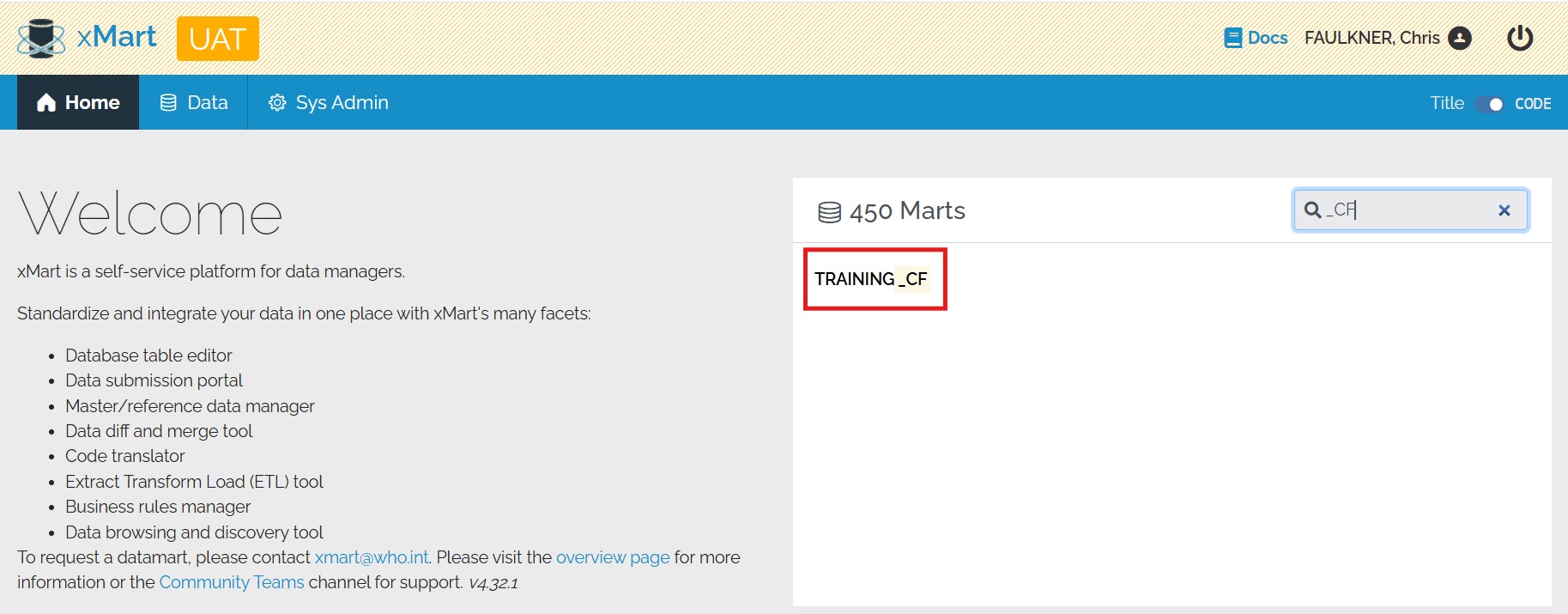Viewport: 1568px width, 614px height.
Task: Click the Docs book icon
Action: point(1232,38)
